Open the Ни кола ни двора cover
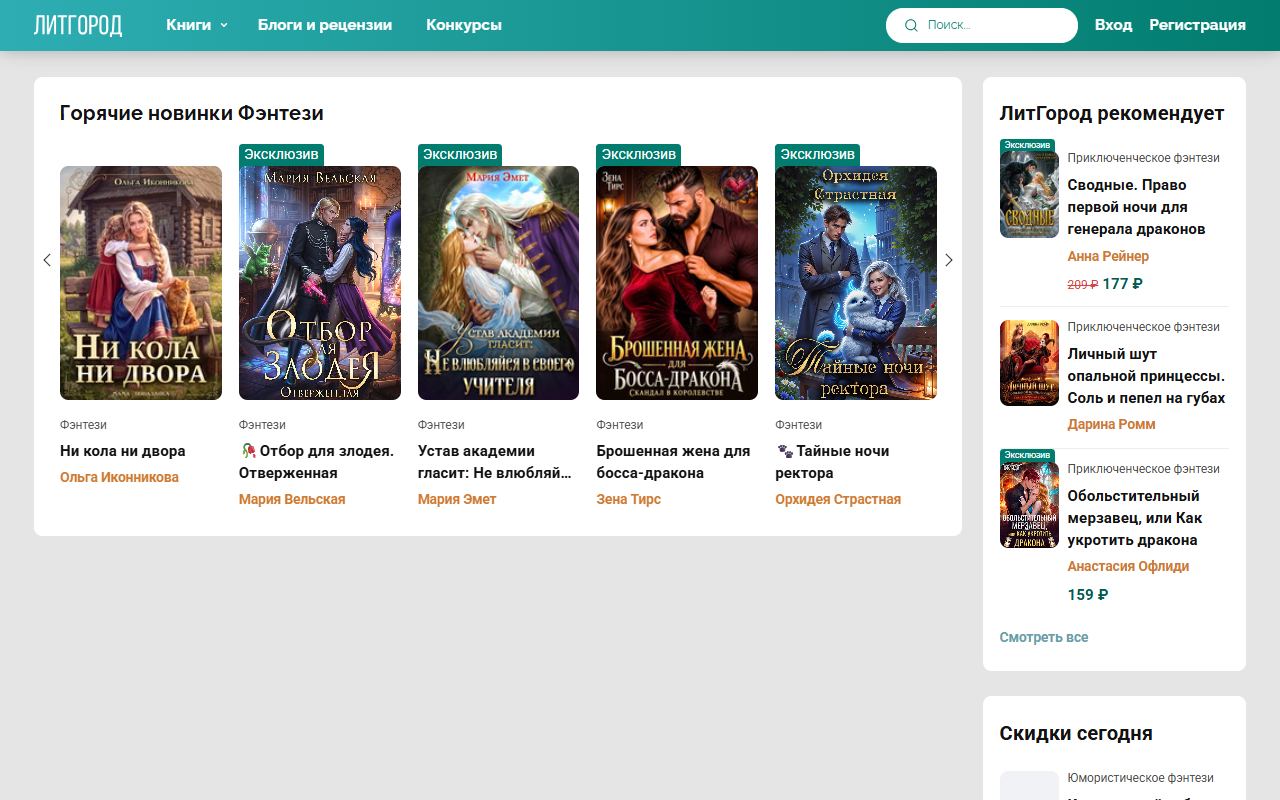1280x800 pixels. [141, 283]
